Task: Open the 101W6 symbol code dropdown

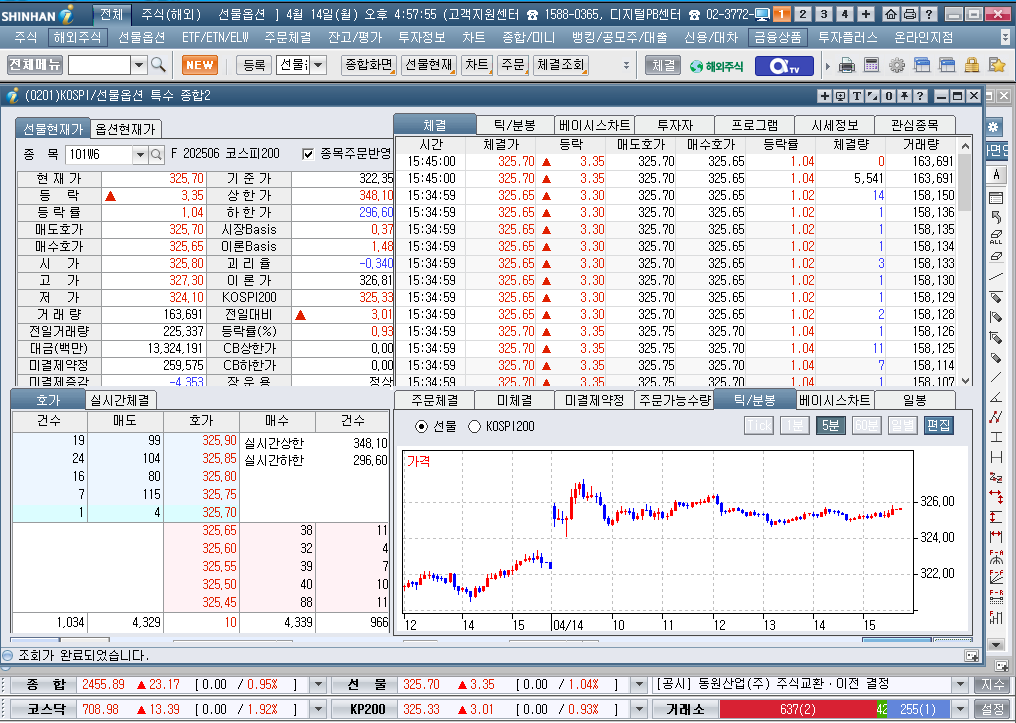Action: coord(140,154)
